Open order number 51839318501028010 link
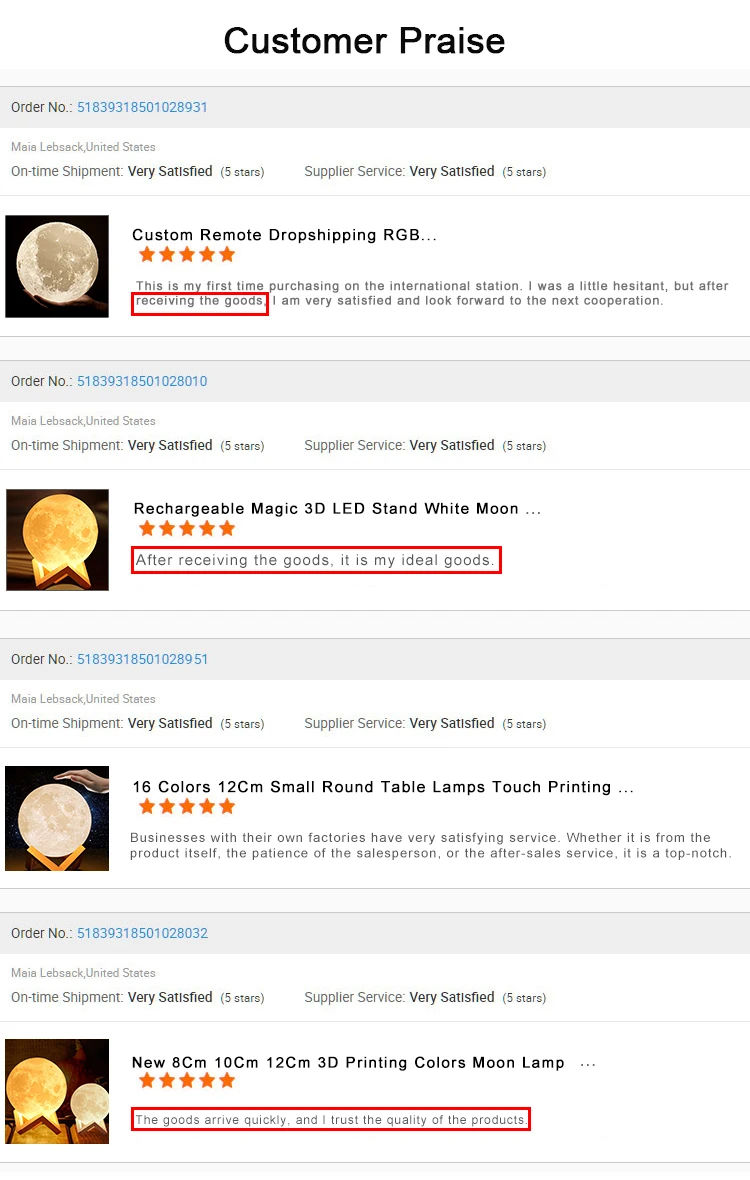This screenshot has width=750, height=1180. tap(142, 382)
